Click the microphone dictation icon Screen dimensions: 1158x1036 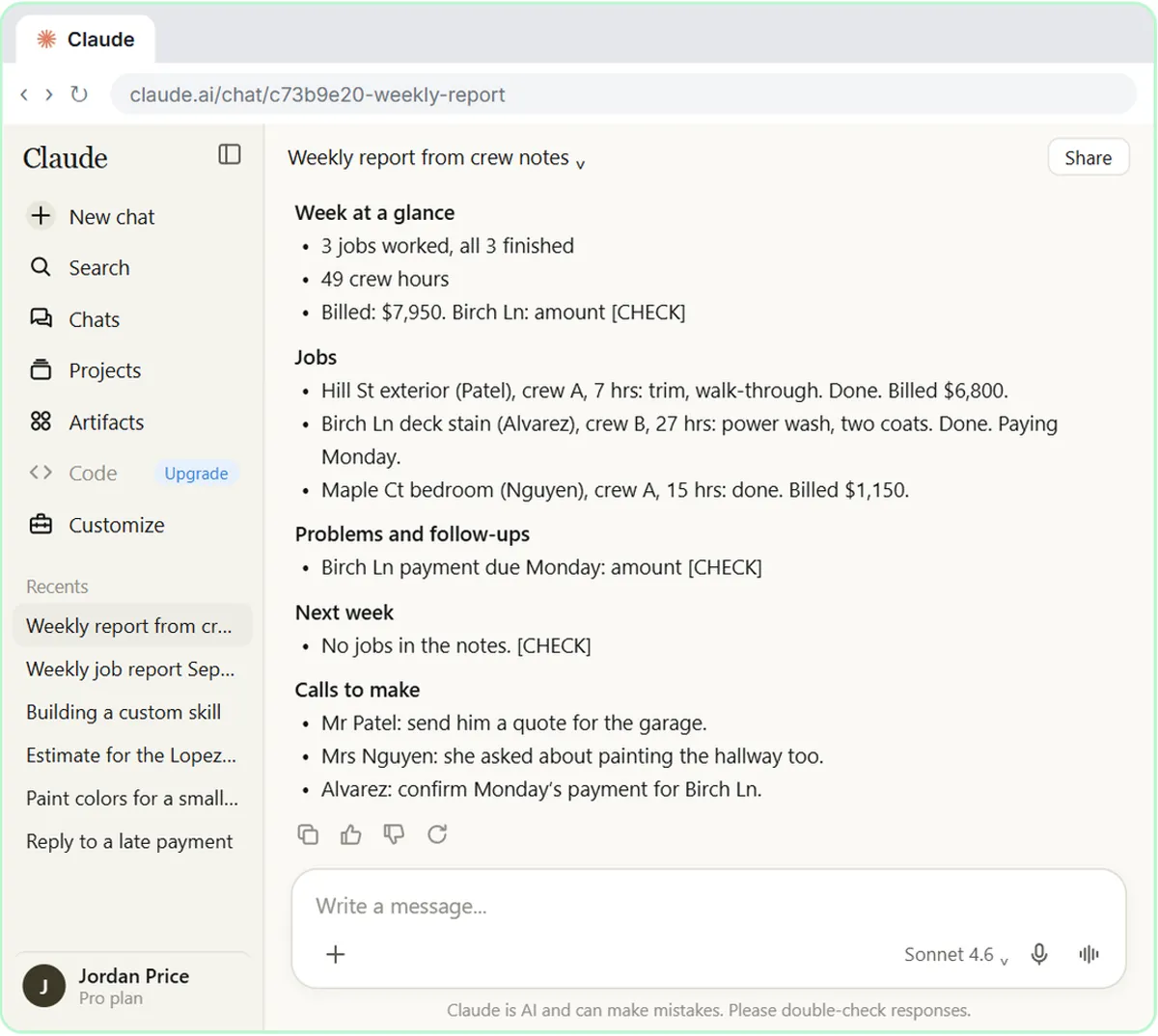(x=1039, y=954)
